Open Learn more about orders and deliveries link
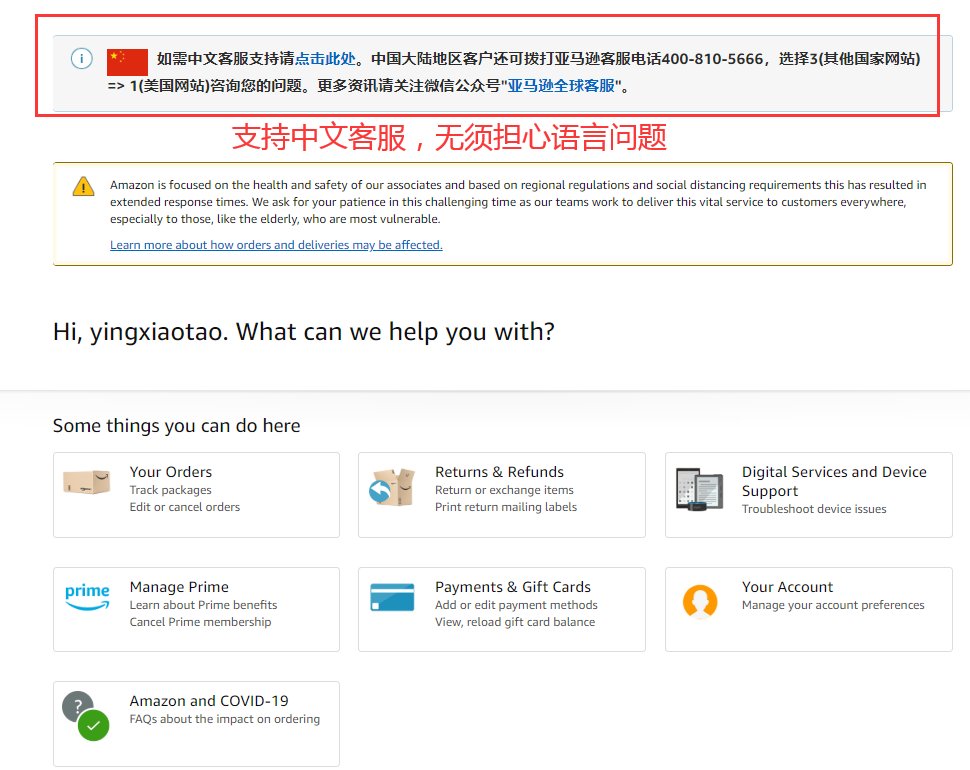970x770 pixels. (x=276, y=245)
